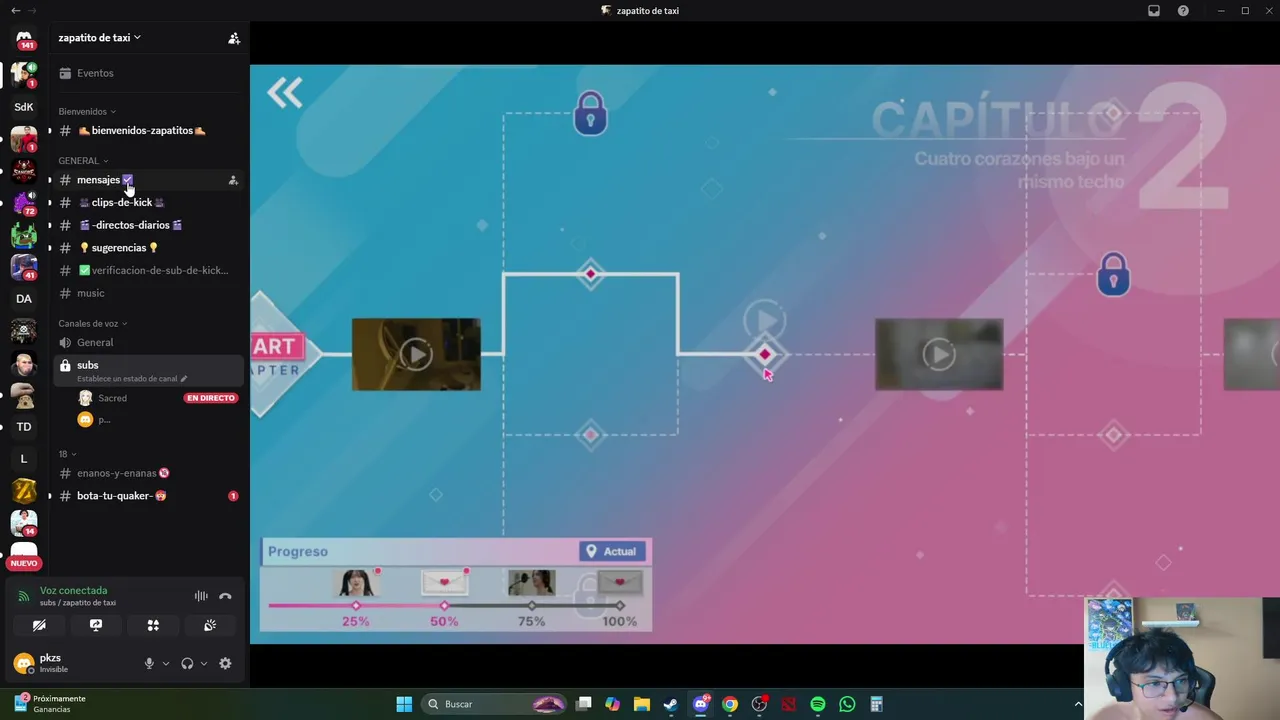Join the General voice channel
The image size is (1280, 720).
tap(95, 342)
